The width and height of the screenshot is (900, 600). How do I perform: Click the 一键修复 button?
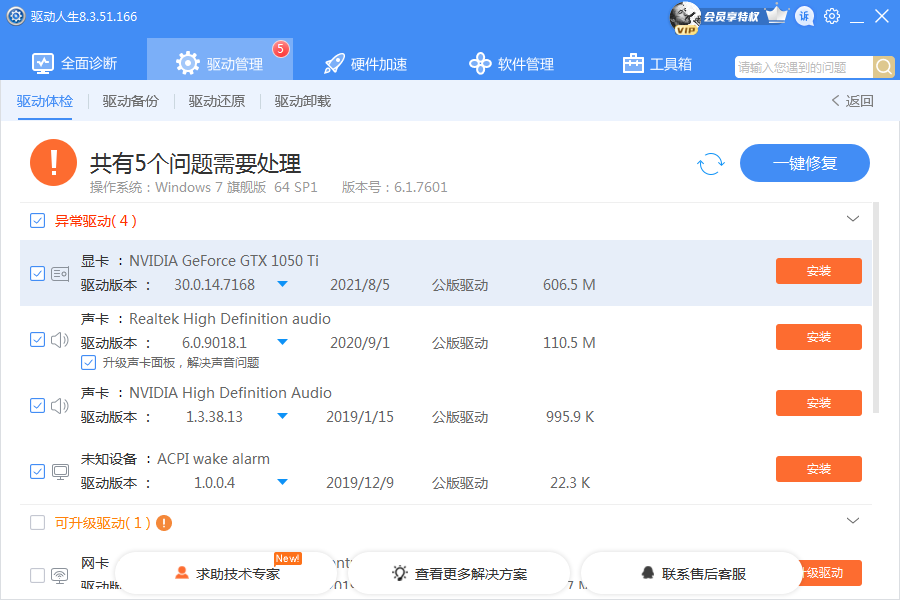805,163
